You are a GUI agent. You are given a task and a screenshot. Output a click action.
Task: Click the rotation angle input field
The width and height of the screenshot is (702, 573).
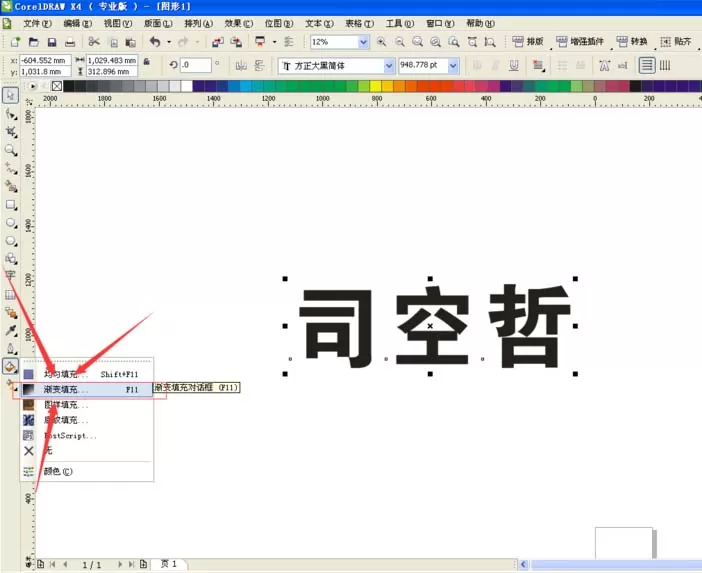(195, 65)
